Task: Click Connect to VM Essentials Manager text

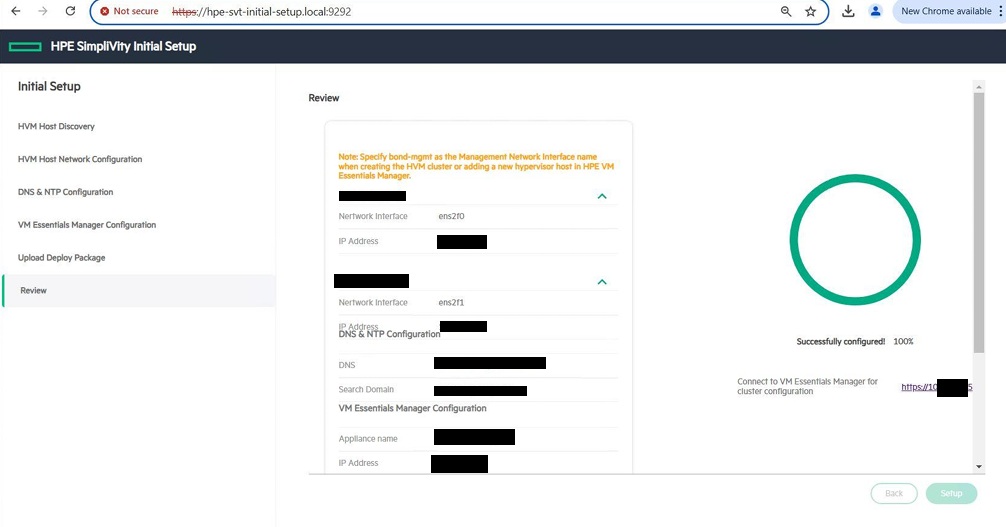Action: [x=807, y=386]
